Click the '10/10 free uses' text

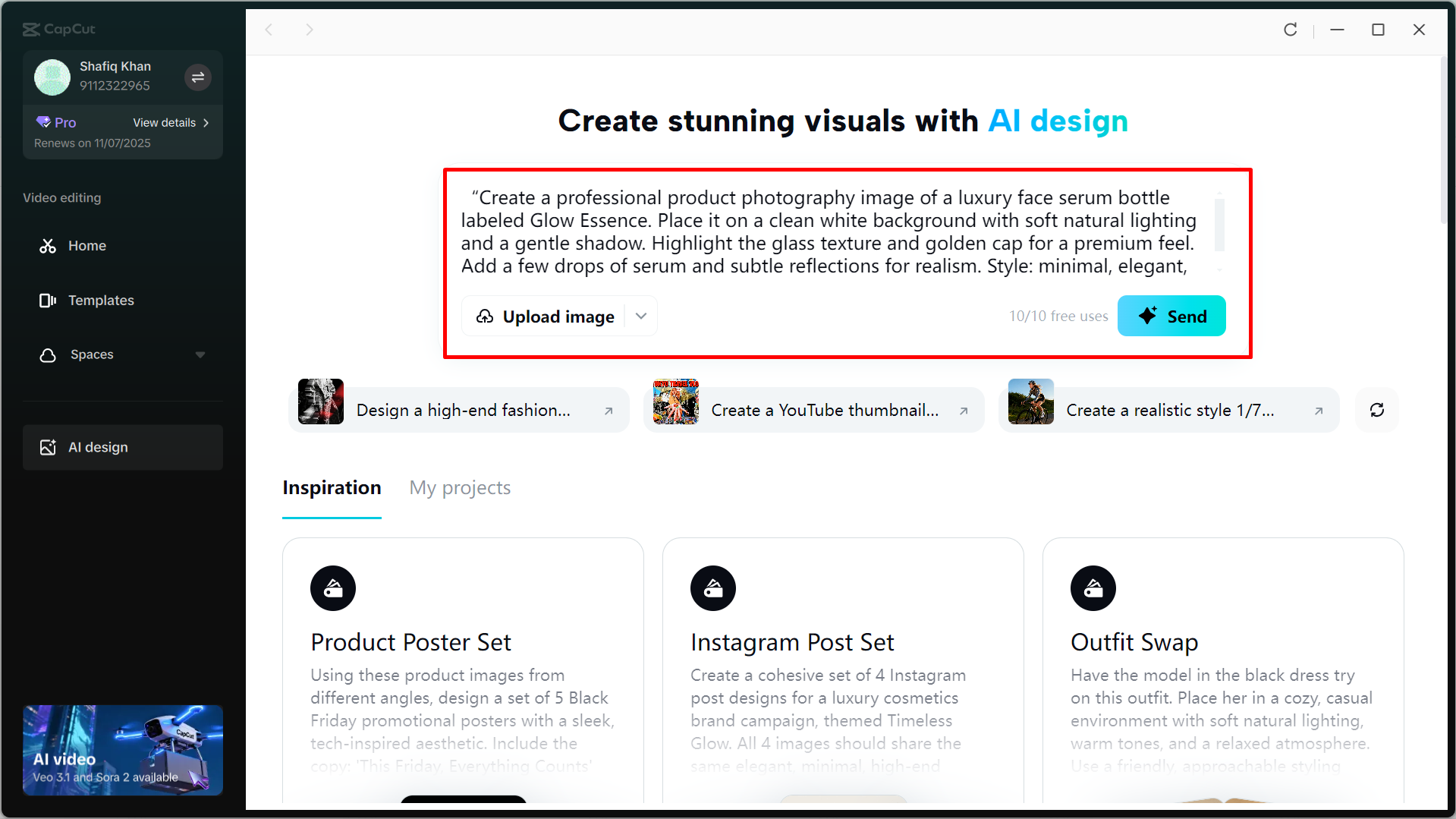click(1058, 317)
